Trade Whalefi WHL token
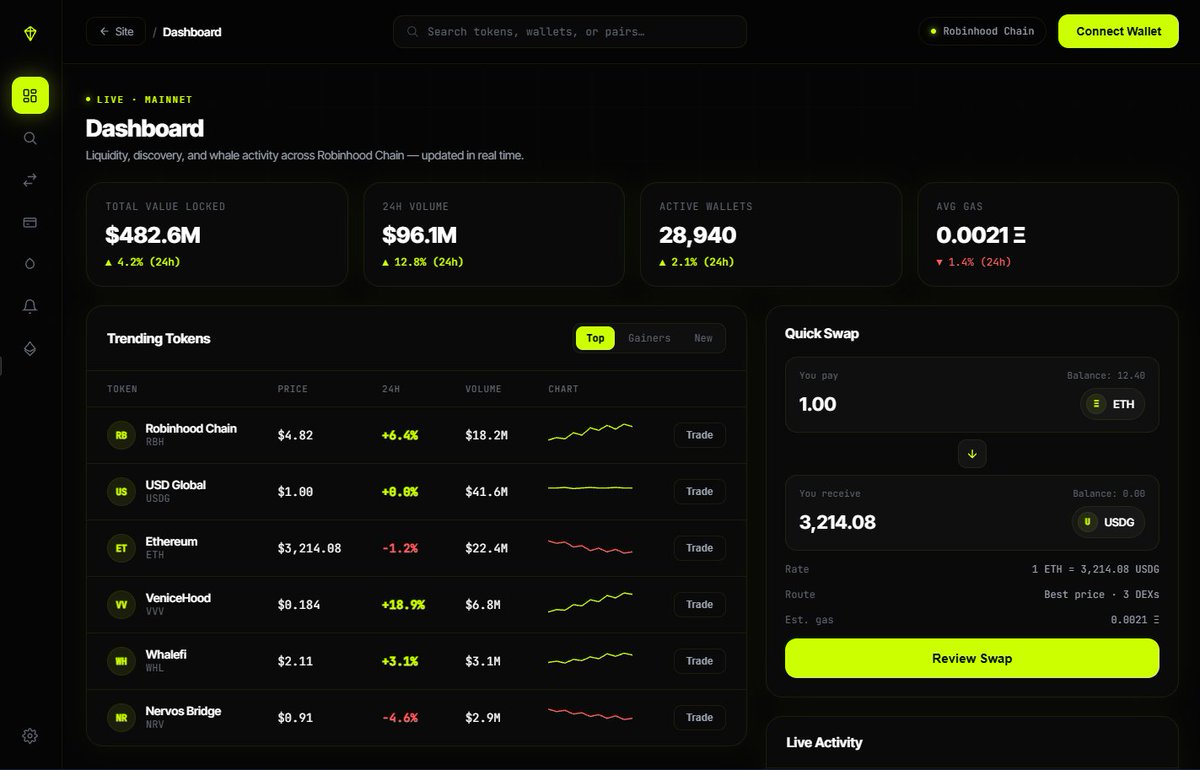The image size is (1200, 770). (x=700, y=661)
